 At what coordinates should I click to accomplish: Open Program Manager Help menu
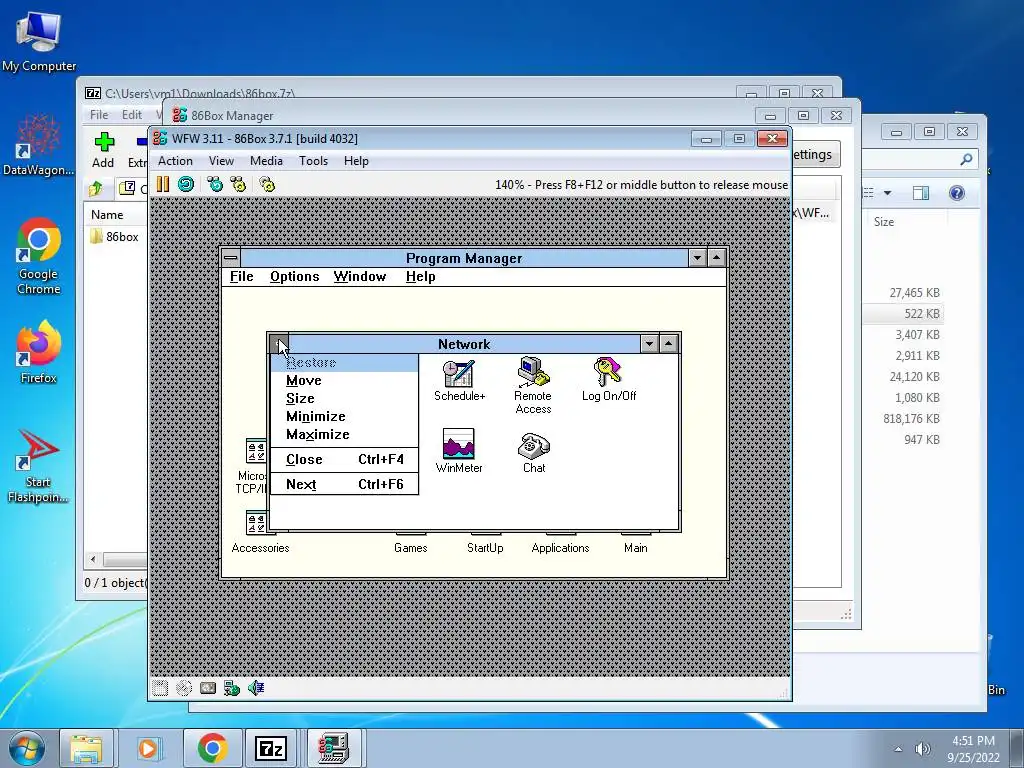coord(421,276)
